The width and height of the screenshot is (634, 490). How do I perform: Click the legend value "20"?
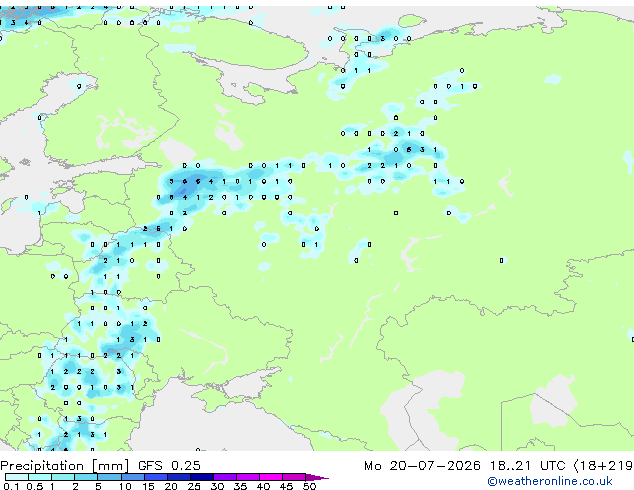(171, 486)
